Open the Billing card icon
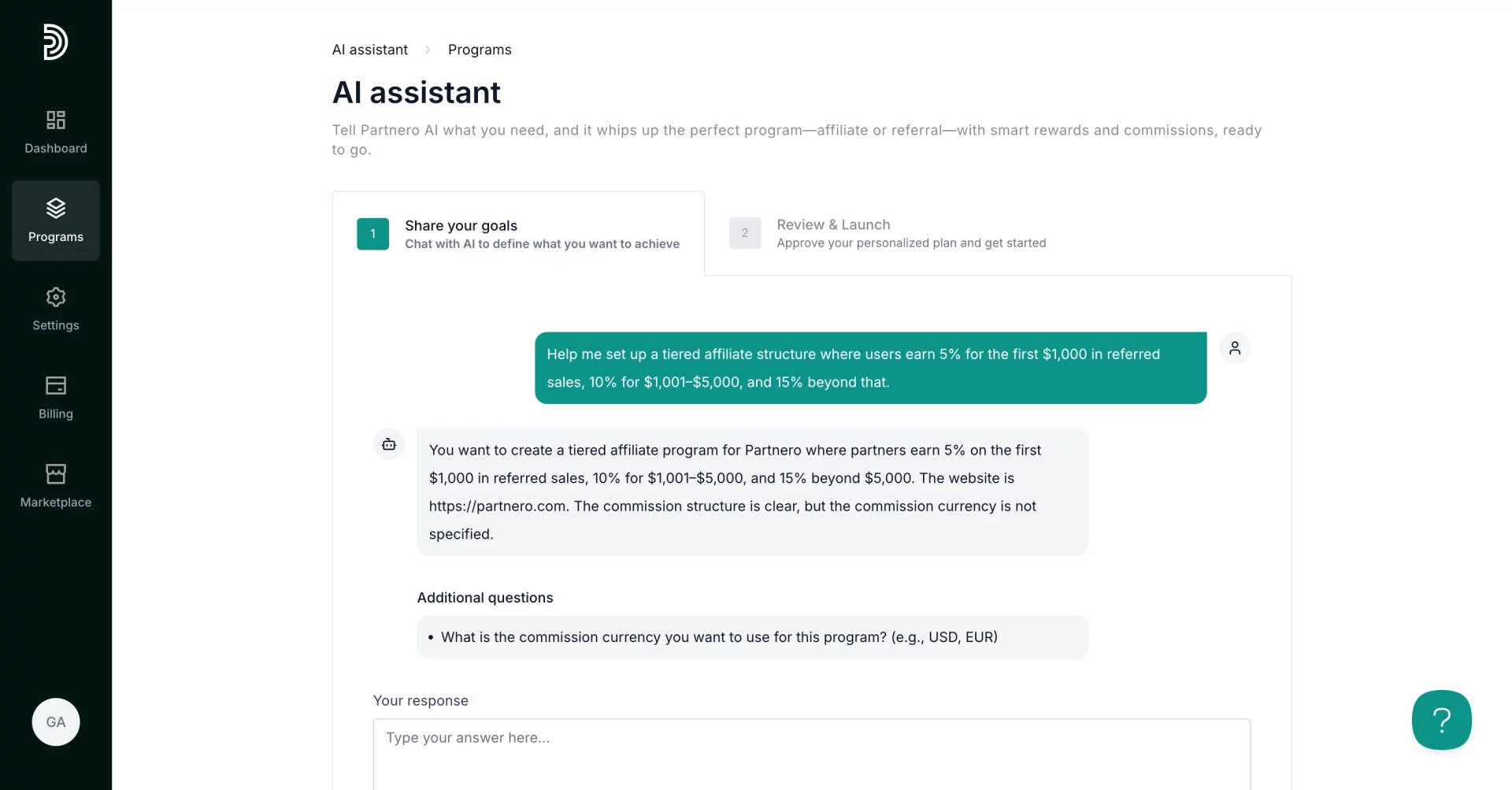1512x790 pixels. (x=56, y=385)
